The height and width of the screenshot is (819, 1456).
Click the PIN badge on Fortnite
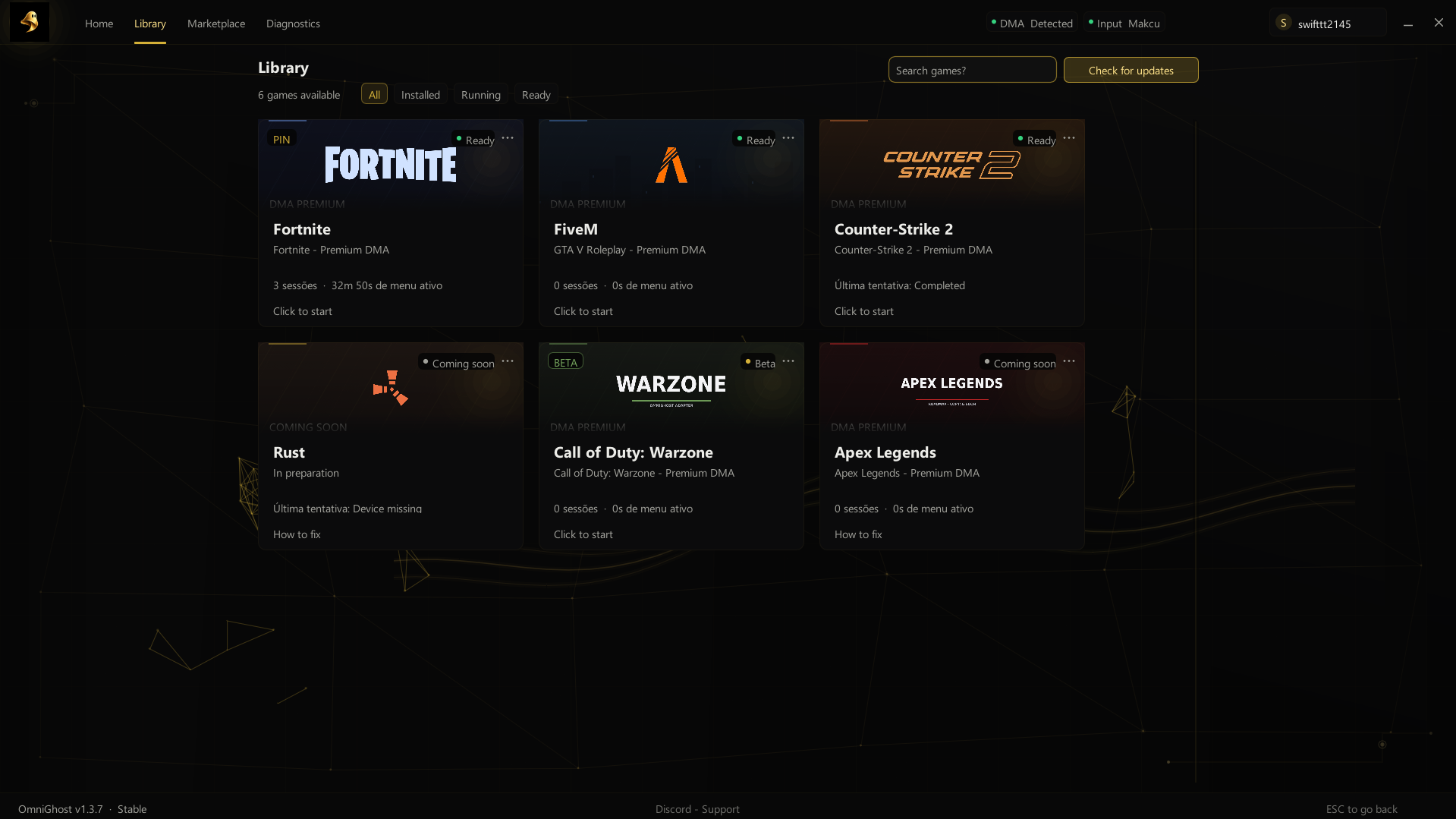pyautogui.click(x=281, y=140)
